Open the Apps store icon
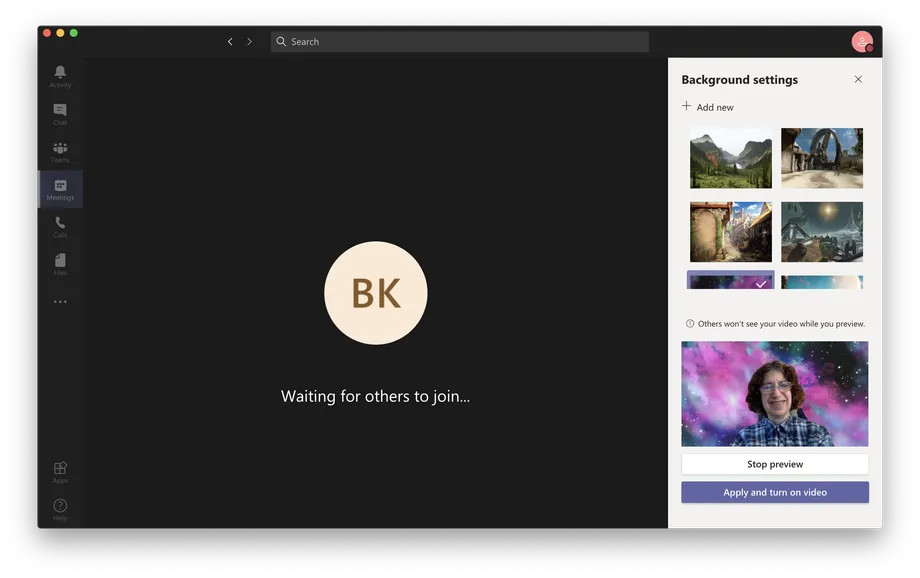 click(60, 471)
